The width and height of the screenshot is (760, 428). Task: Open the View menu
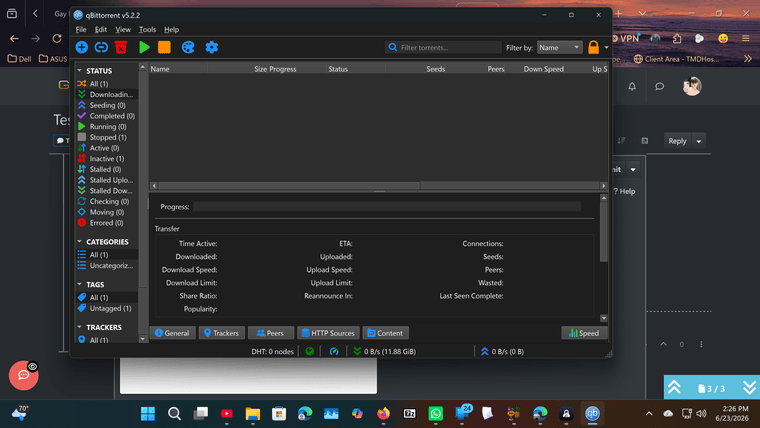coord(123,30)
